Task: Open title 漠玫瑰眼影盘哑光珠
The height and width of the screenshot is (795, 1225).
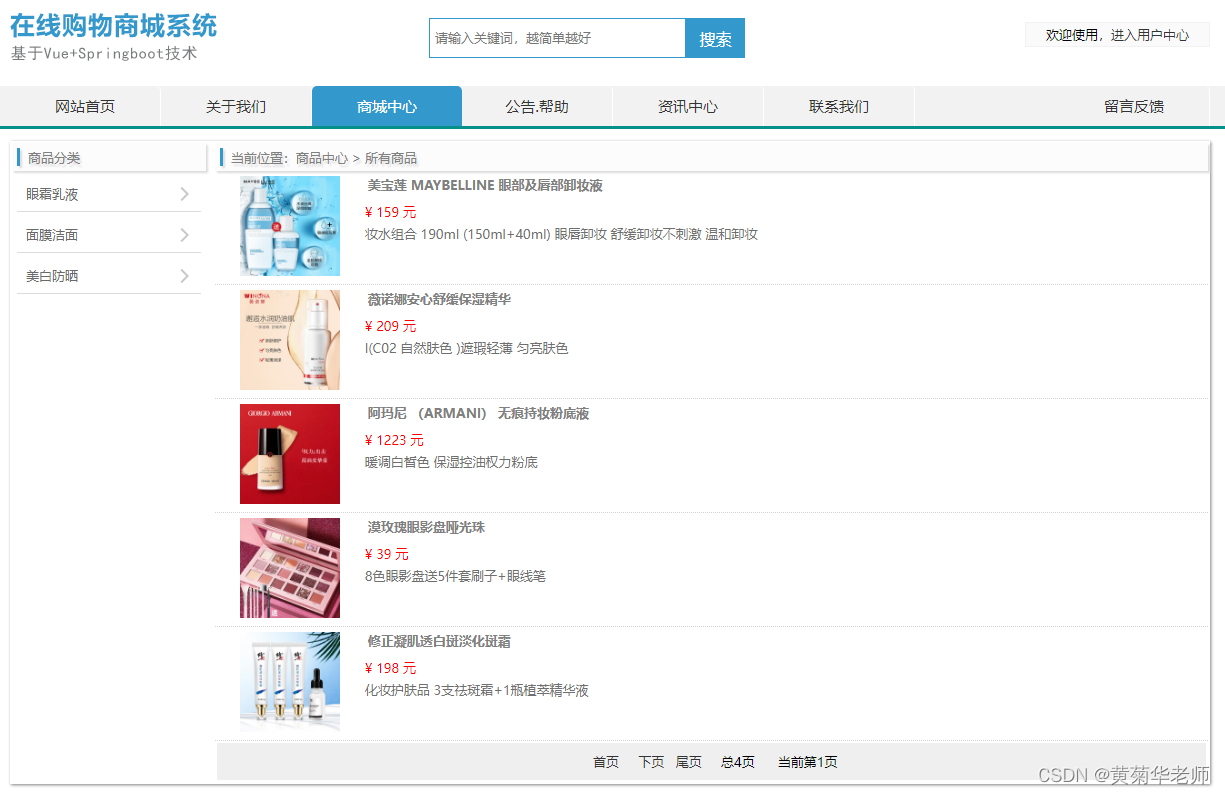Action: click(426, 528)
